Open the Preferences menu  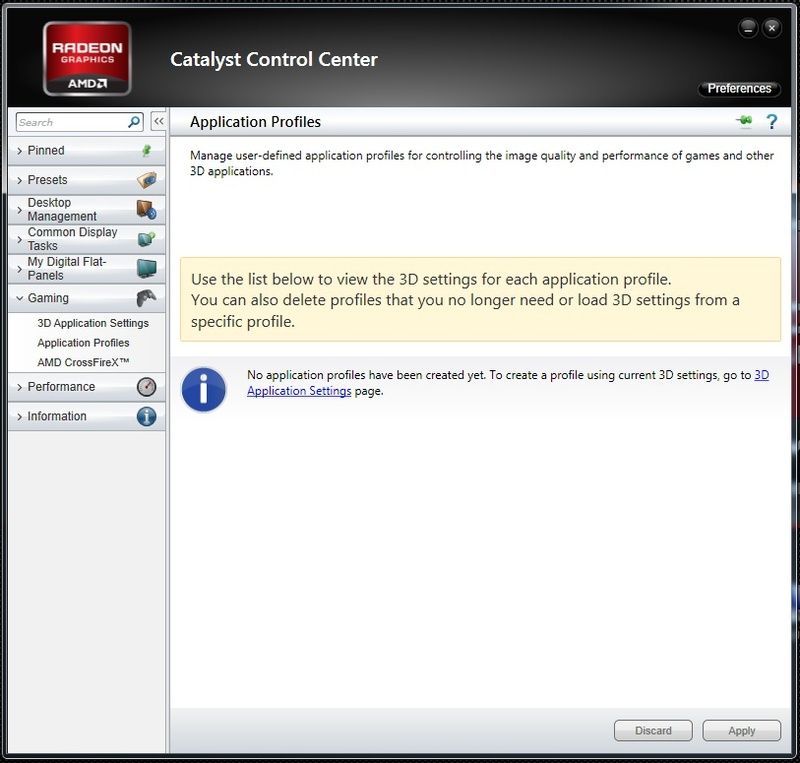pos(739,89)
